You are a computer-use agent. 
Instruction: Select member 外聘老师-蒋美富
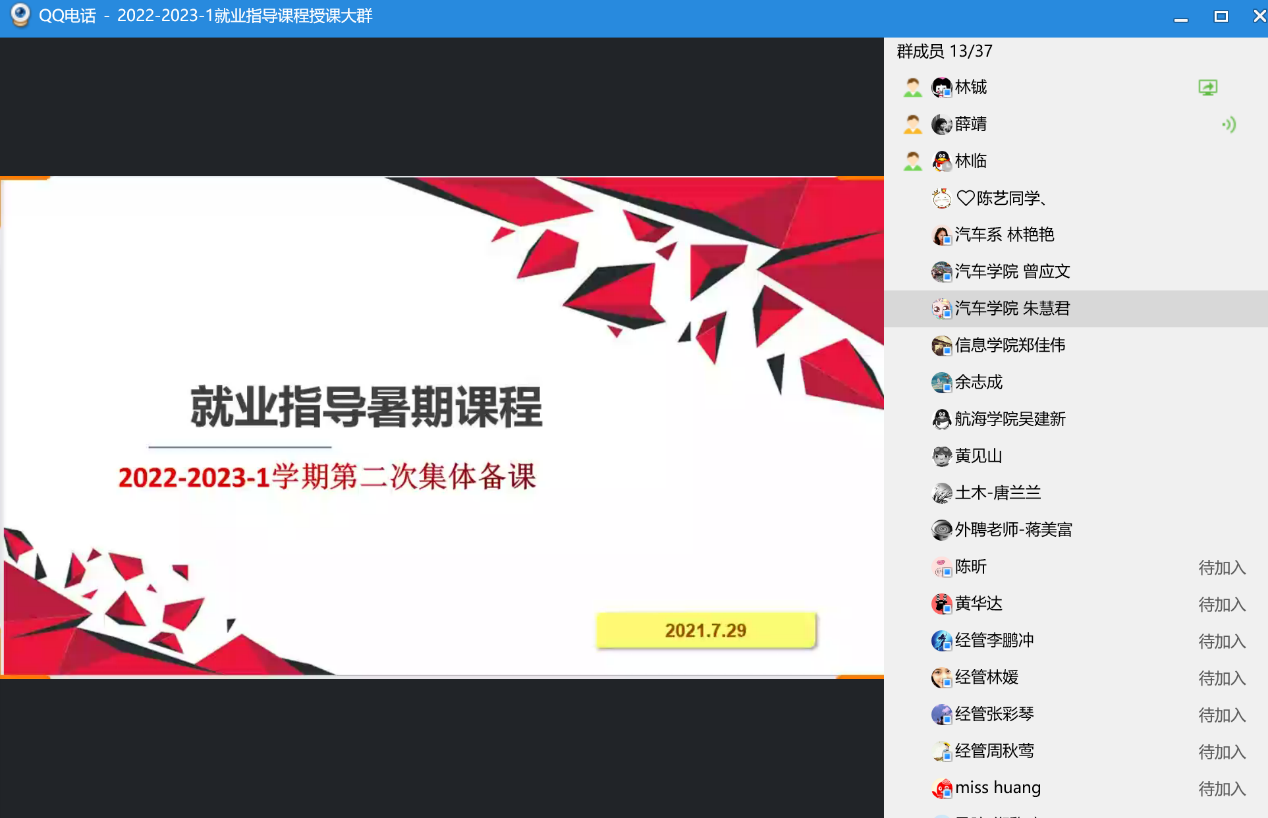coord(1013,530)
